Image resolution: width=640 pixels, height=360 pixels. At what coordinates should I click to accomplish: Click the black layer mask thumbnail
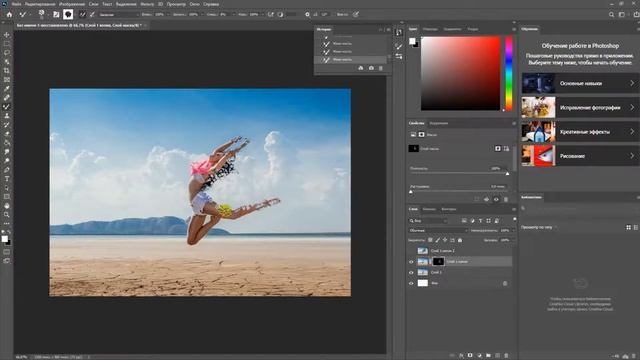coord(438,262)
